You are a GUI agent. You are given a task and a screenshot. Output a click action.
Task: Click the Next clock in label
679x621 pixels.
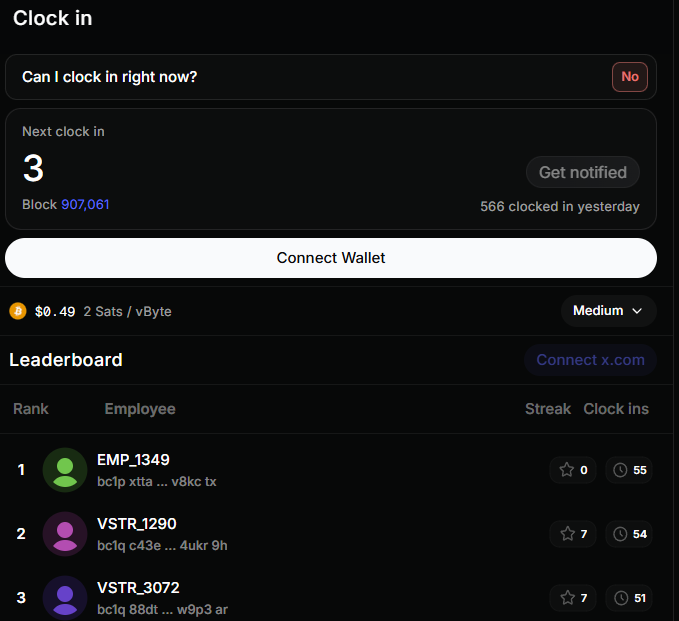point(63,132)
